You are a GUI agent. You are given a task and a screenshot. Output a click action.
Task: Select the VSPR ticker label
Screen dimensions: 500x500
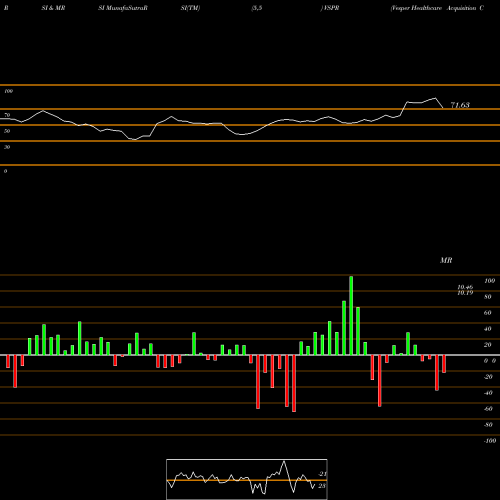coord(330,8)
